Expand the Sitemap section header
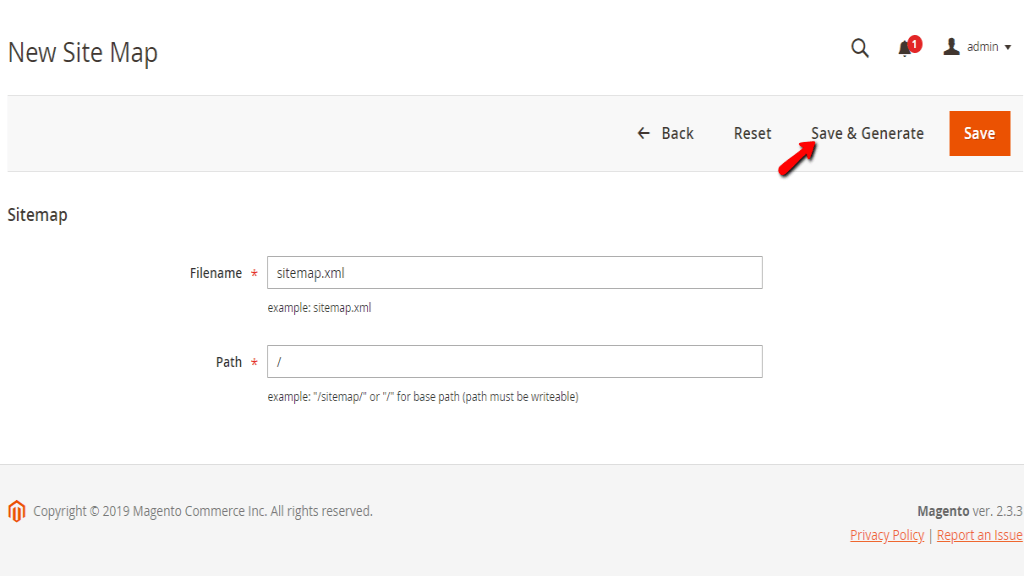 tap(37, 214)
